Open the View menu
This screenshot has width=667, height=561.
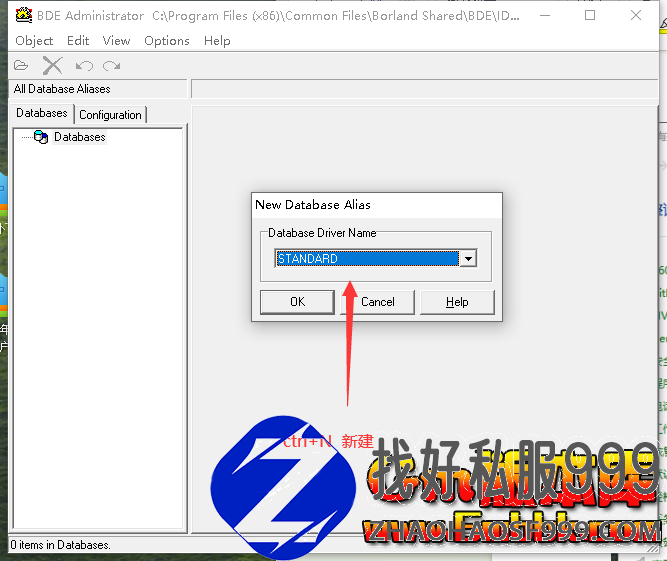point(116,41)
